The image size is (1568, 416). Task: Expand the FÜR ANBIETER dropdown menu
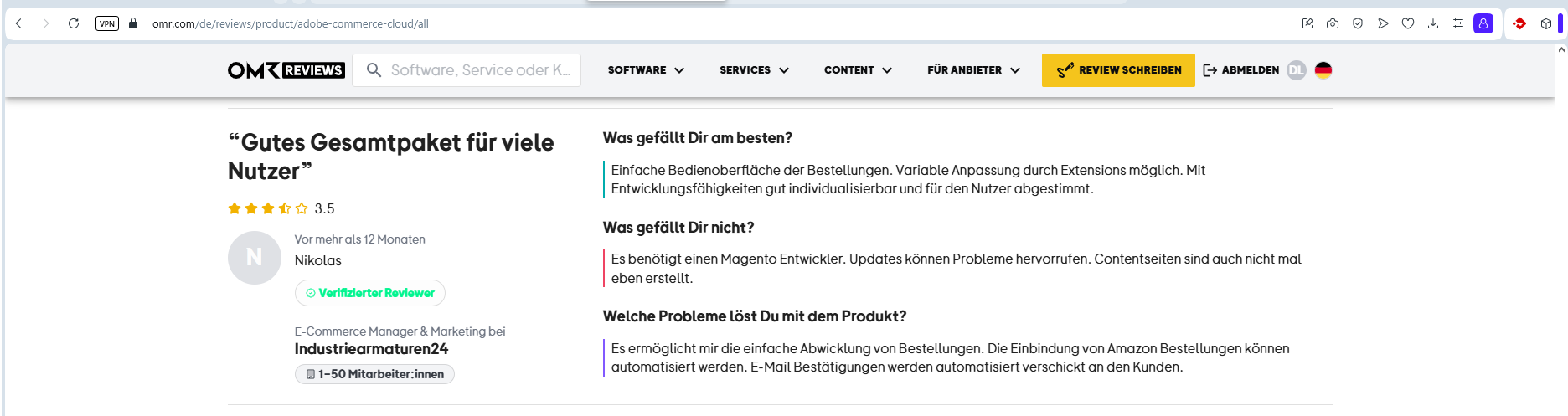click(x=973, y=70)
